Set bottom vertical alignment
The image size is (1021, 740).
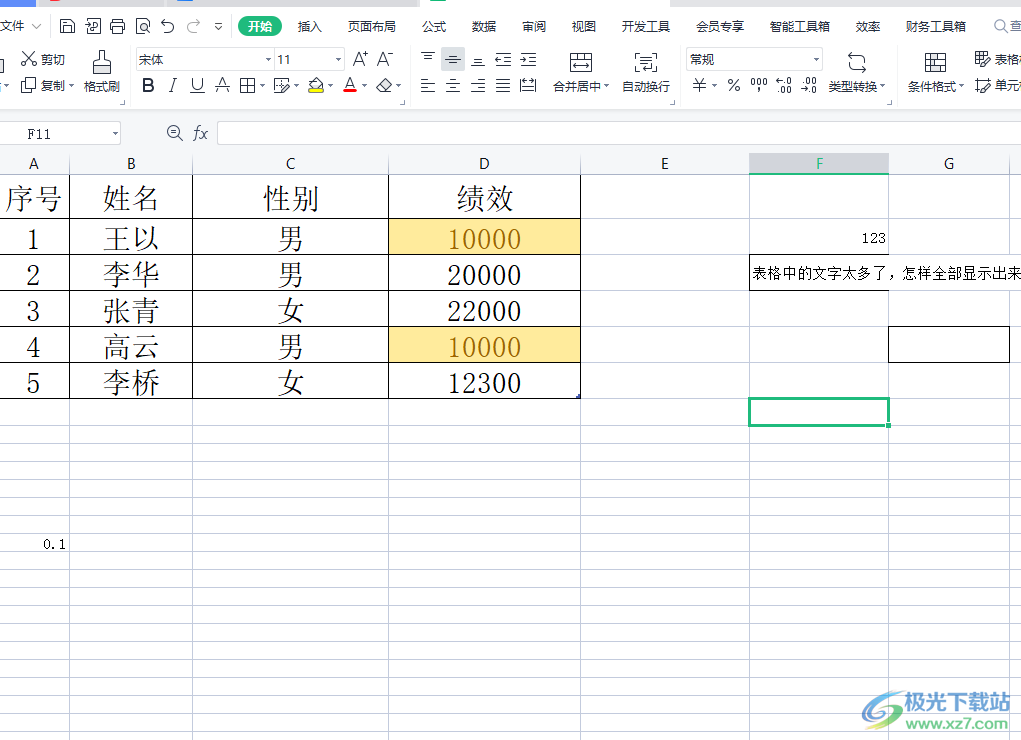click(x=478, y=59)
